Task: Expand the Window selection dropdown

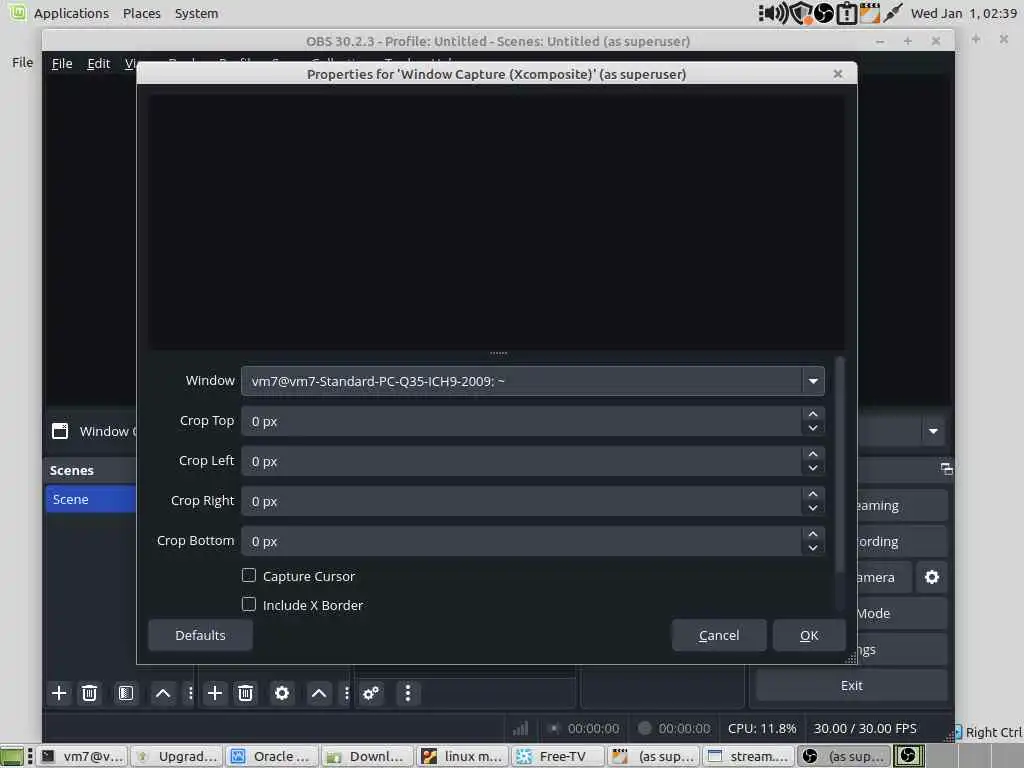Action: (x=813, y=381)
